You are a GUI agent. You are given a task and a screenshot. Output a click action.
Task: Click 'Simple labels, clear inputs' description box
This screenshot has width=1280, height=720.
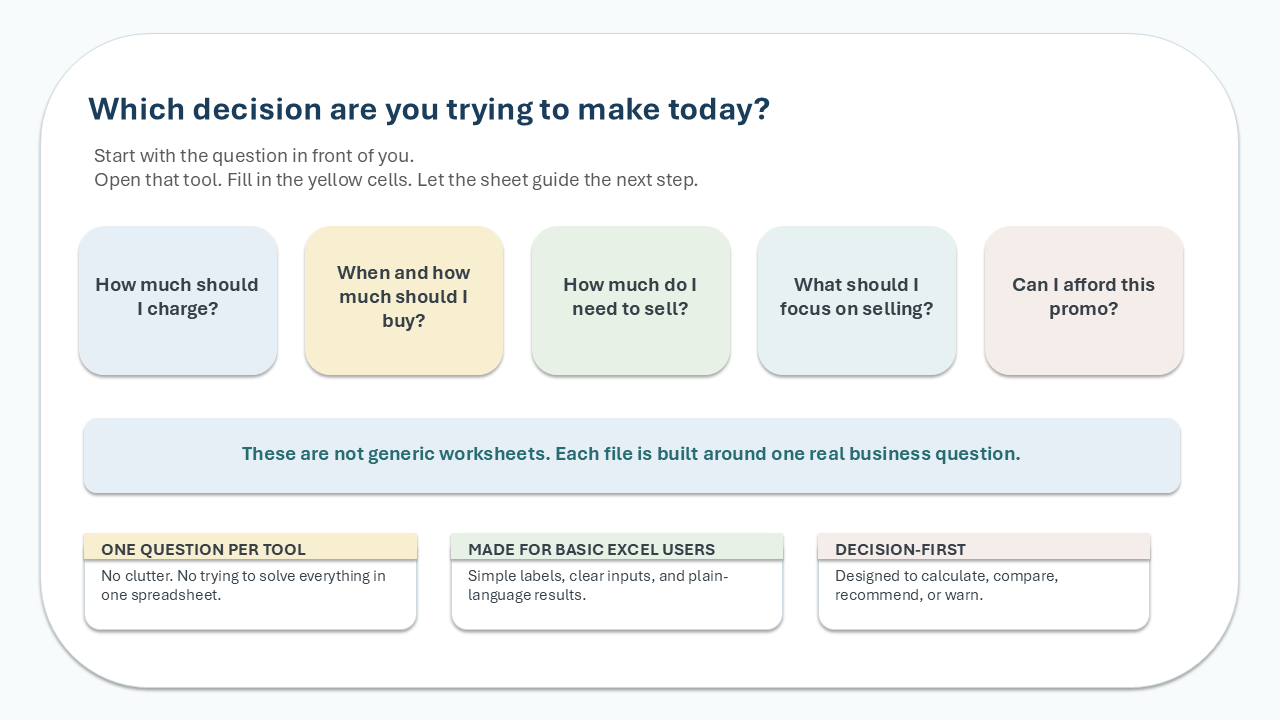pyautogui.click(x=617, y=594)
